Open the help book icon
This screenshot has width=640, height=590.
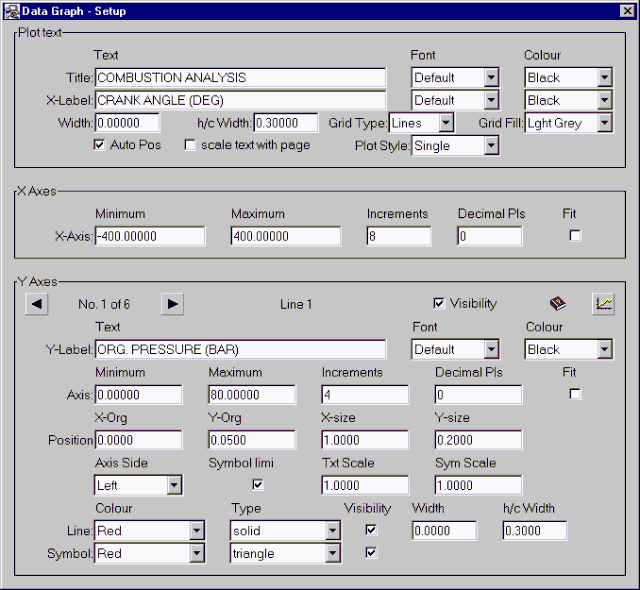(558, 304)
